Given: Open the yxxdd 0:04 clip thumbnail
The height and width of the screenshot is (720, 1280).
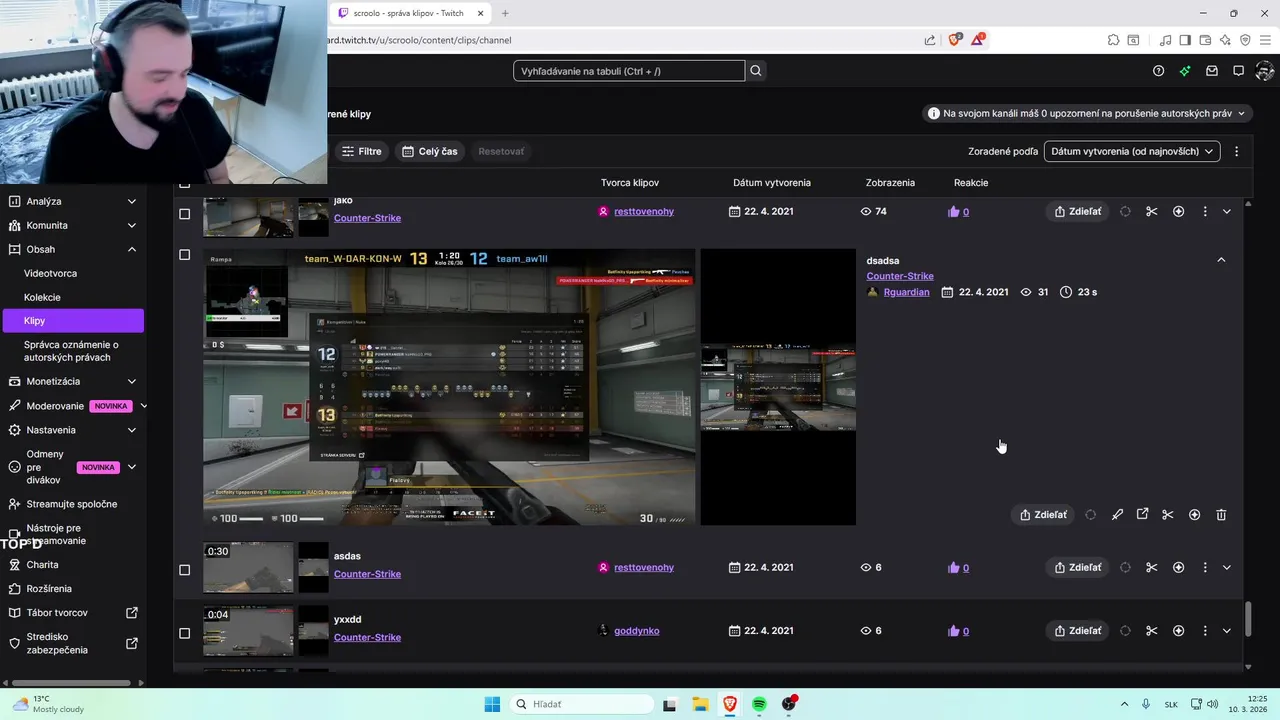Looking at the screenshot, I should 248,630.
